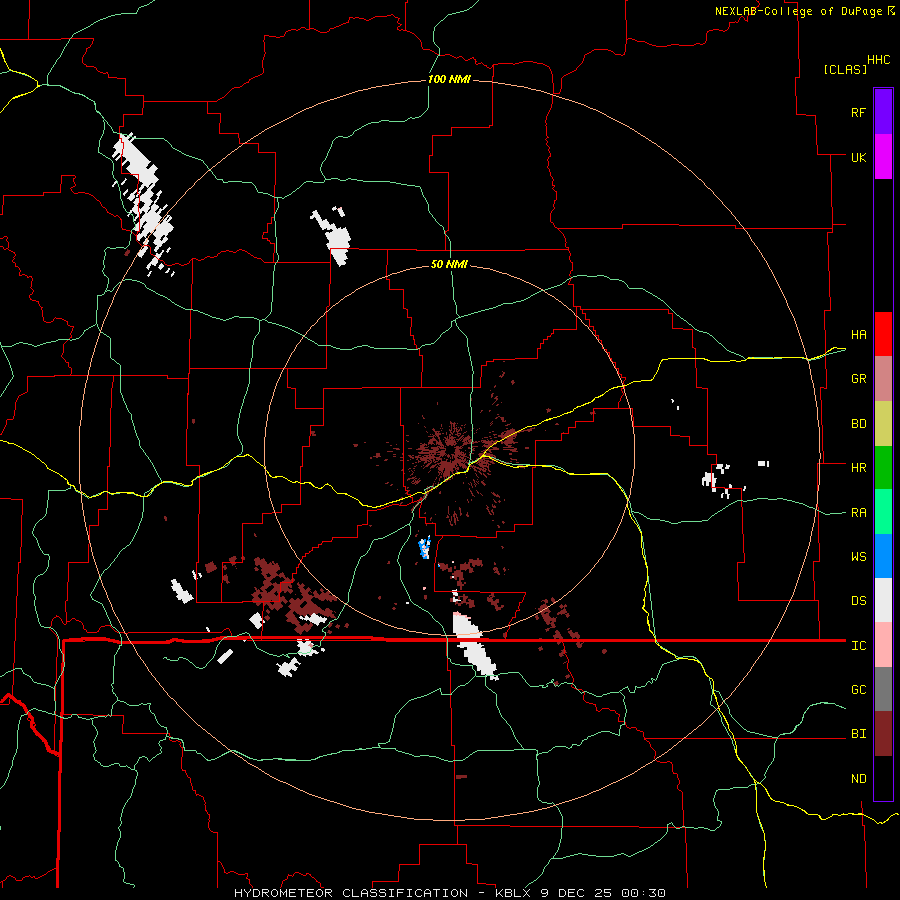Viewport: 900px width, 900px height.
Task: Click the GC gray legend swatch
Action: click(883, 689)
